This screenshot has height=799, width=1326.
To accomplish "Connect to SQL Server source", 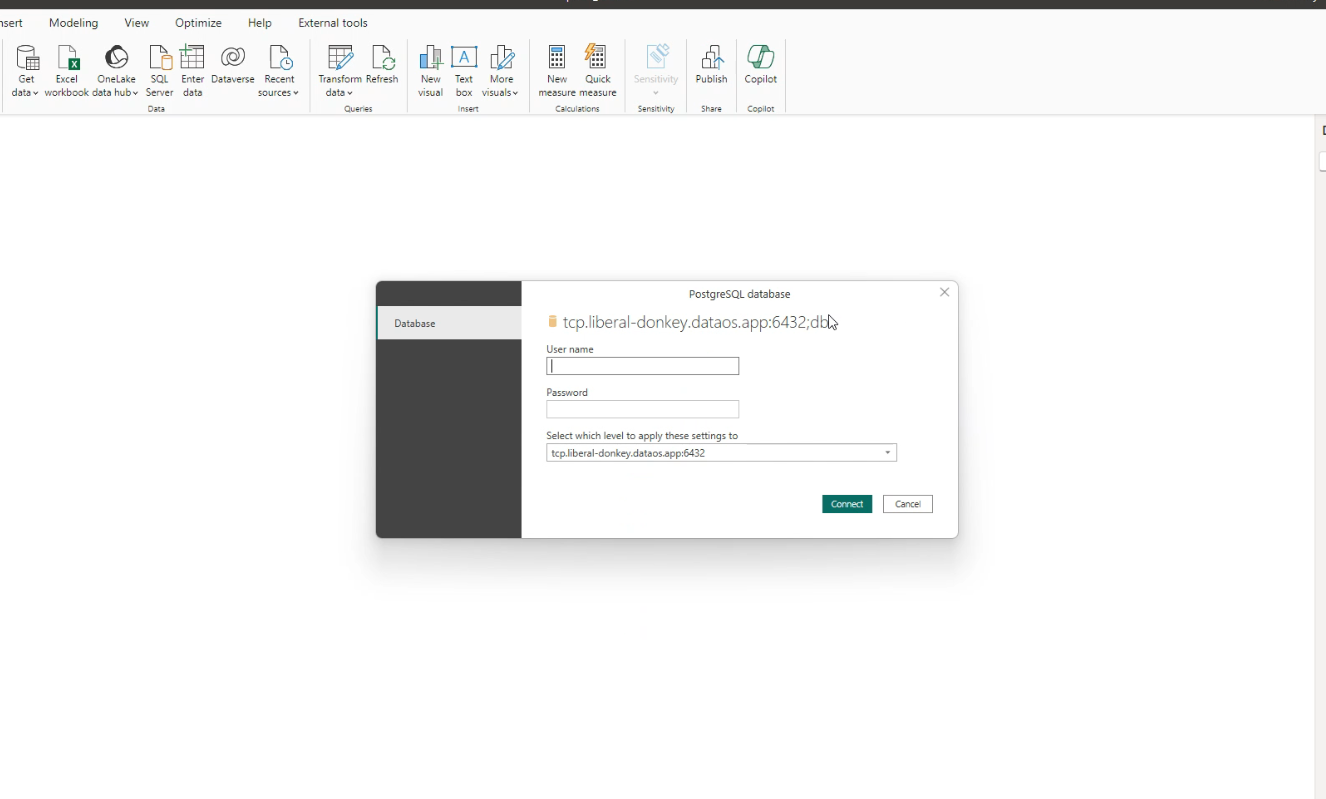I will (160, 71).
